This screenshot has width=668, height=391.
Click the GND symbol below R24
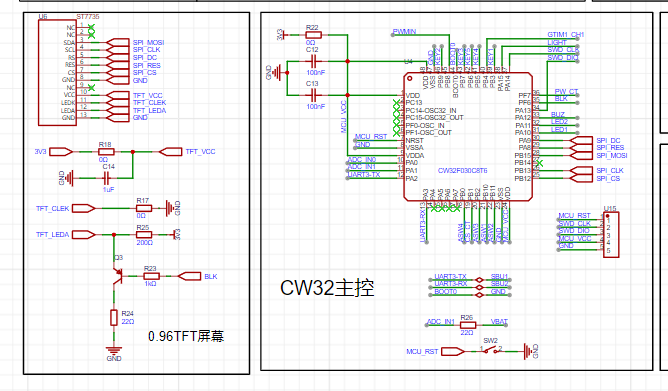[x=114, y=351]
